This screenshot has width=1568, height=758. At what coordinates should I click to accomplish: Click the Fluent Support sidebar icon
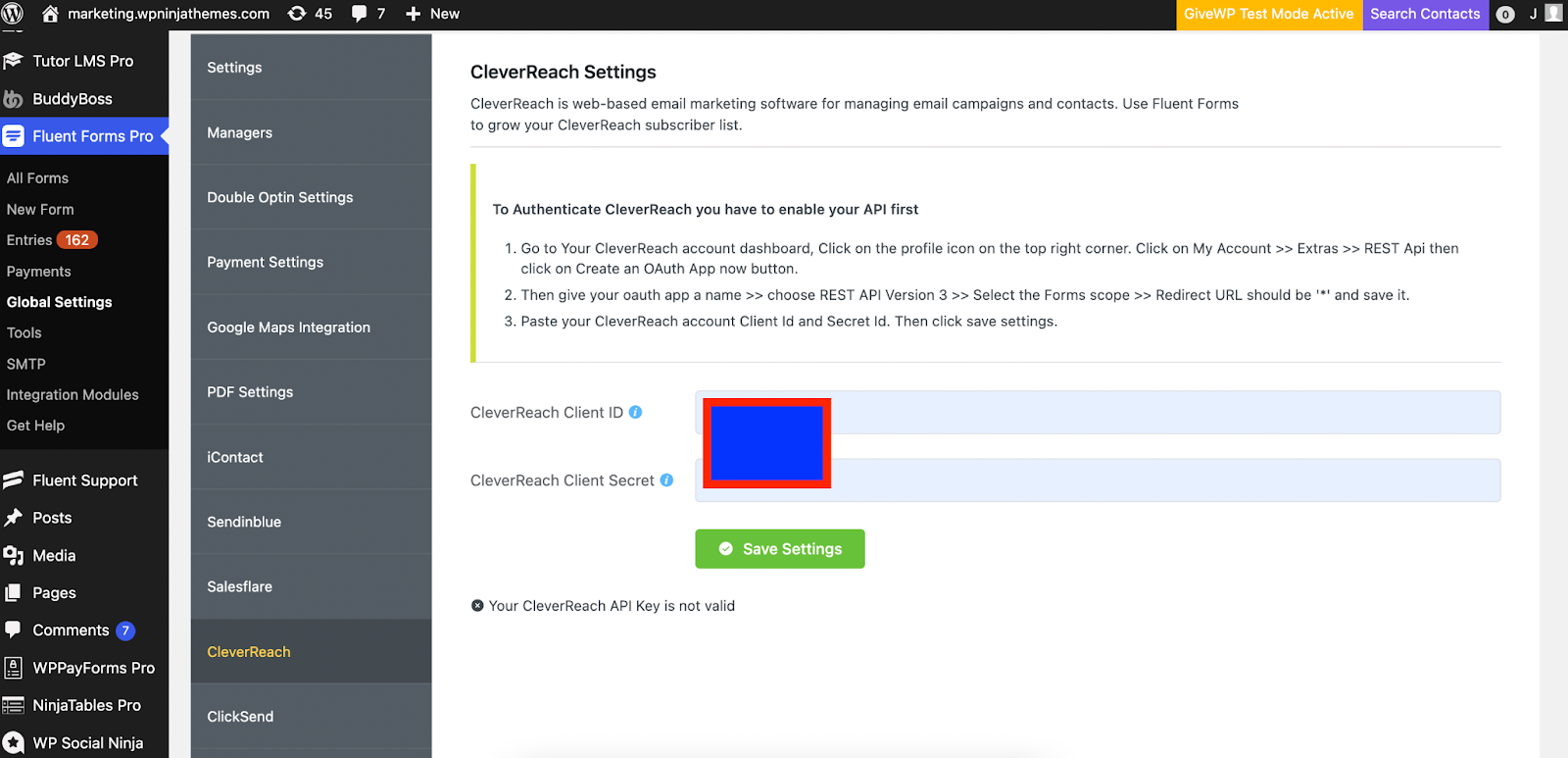pyautogui.click(x=13, y=480)
